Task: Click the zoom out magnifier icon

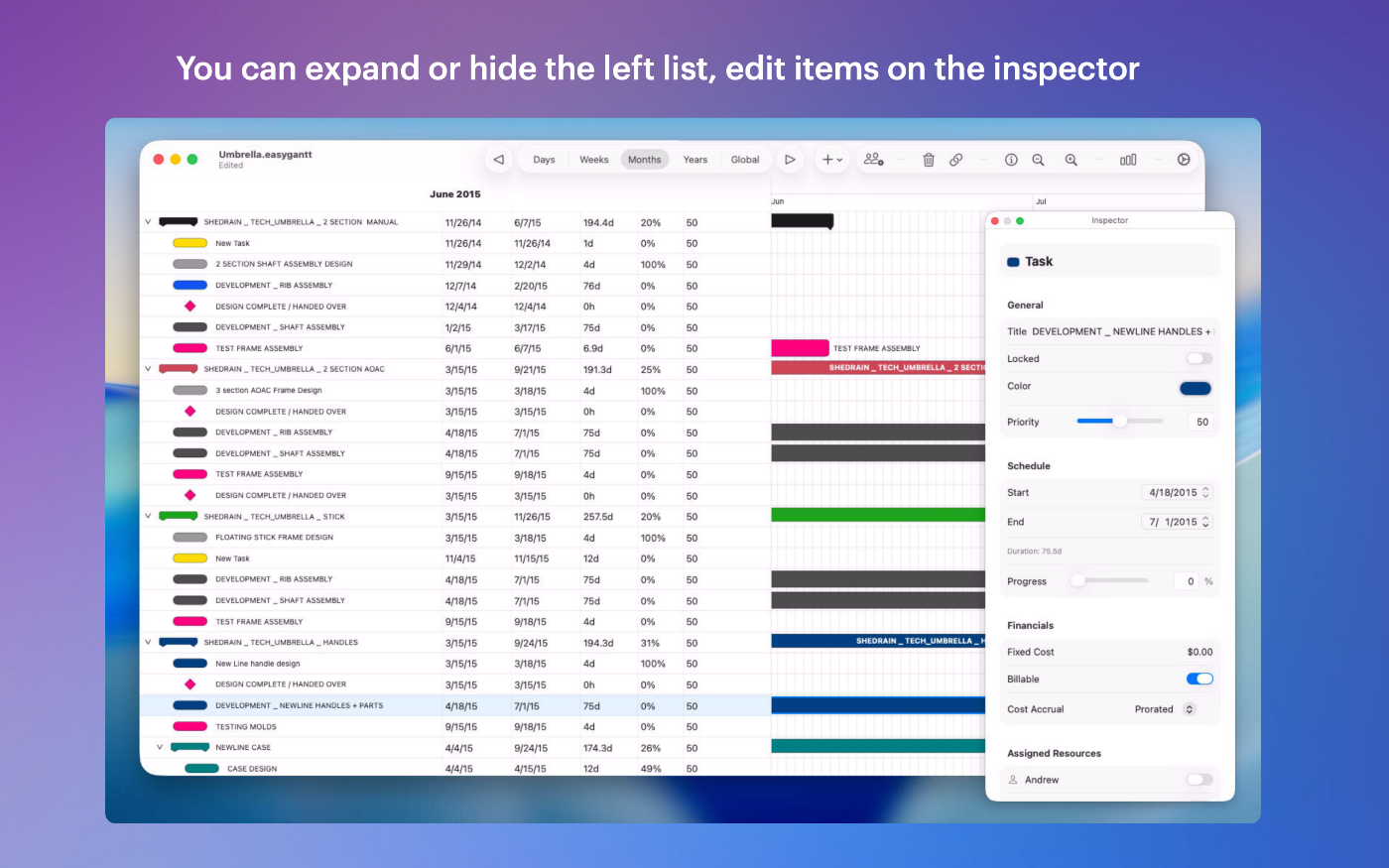Action: [x=1038, y=160]
